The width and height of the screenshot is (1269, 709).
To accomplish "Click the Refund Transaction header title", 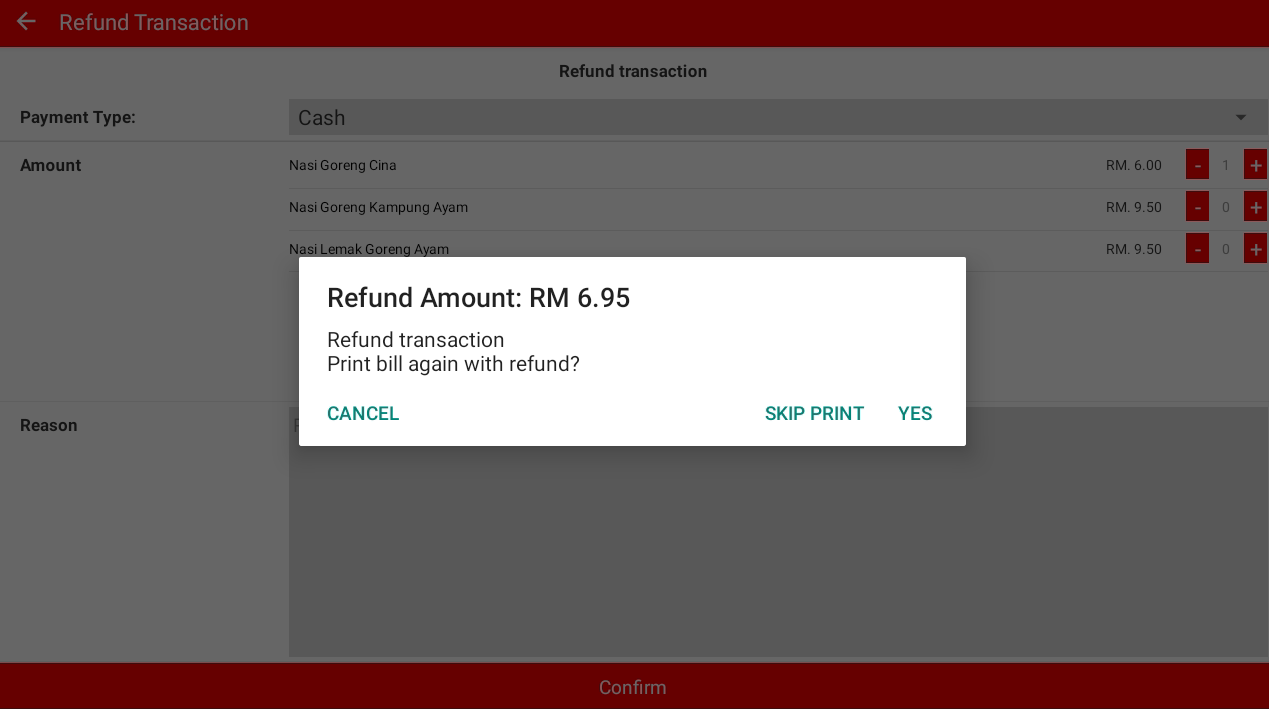I will [x=154, y=22].
